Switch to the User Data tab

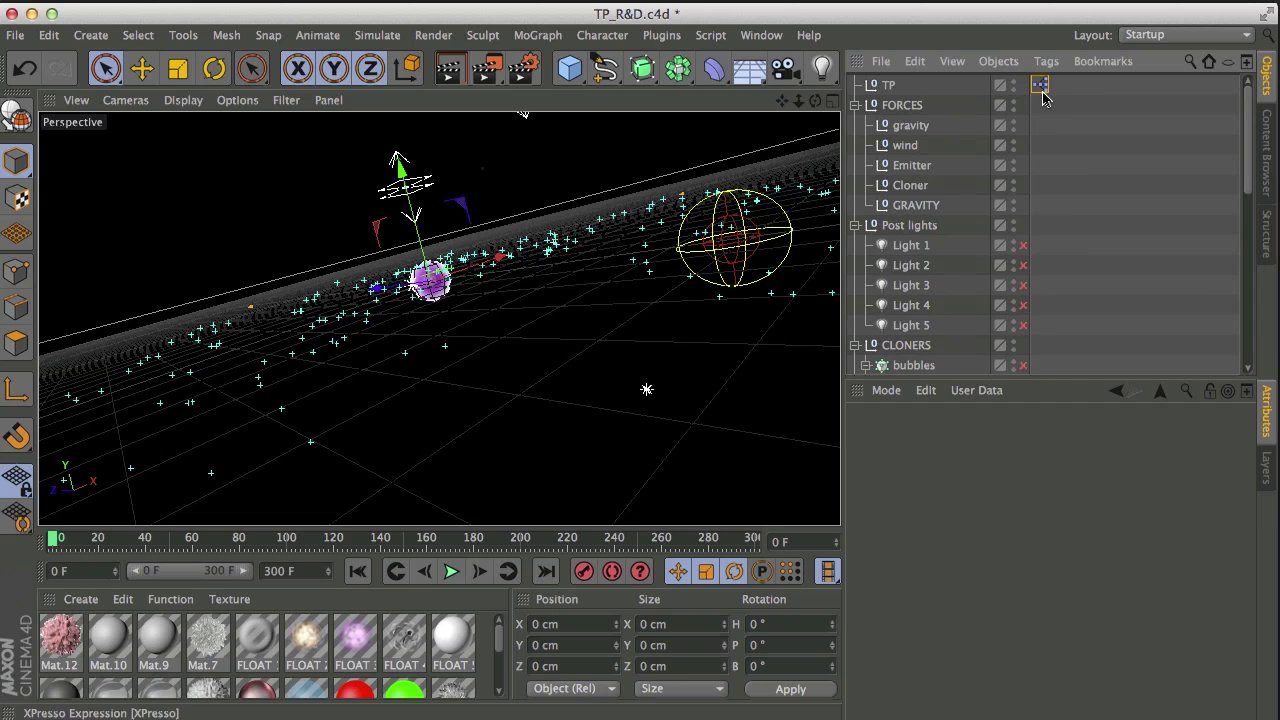pyautogui.click(x=976, y=390)
